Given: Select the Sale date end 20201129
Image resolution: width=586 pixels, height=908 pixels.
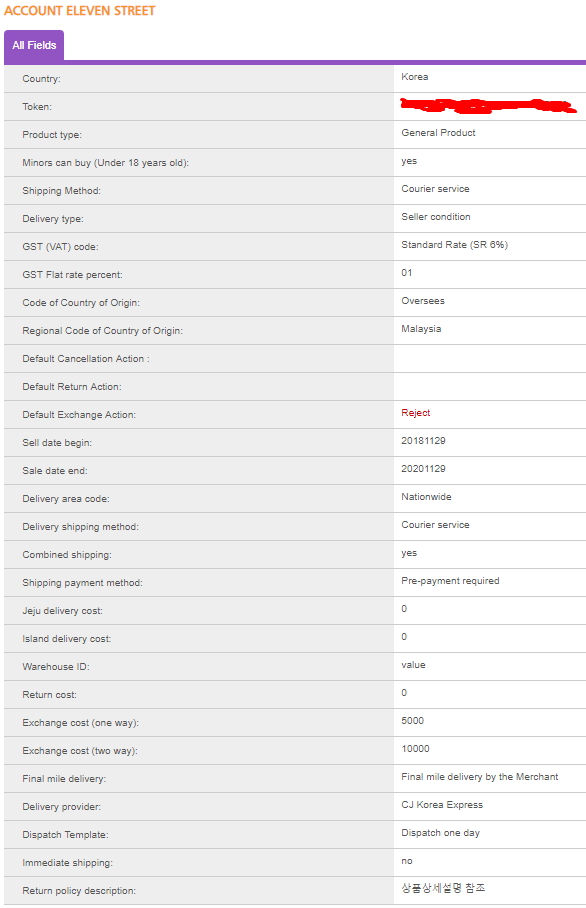Looking at the screenshot, I should click(x=423, y=468).
